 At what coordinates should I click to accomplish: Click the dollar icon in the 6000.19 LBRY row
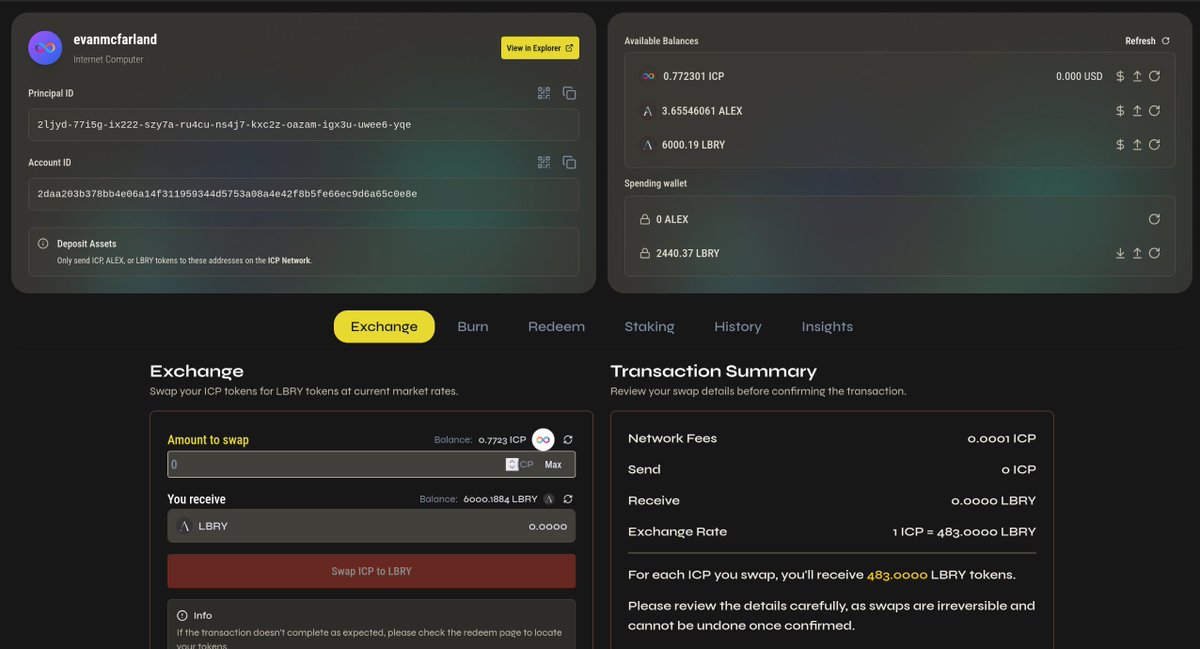click(x=1120, y=145)
